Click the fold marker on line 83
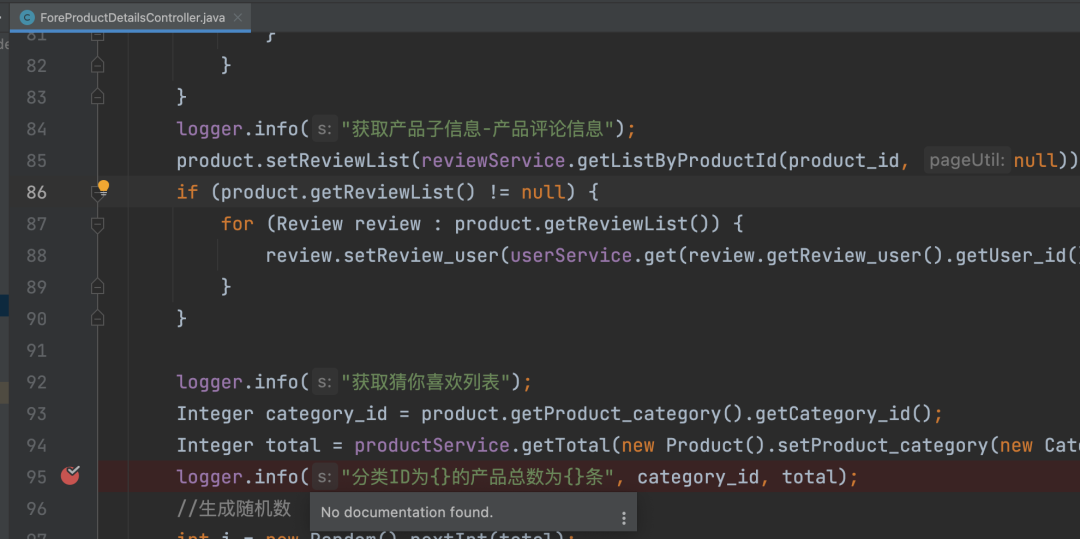 (97, 97)
